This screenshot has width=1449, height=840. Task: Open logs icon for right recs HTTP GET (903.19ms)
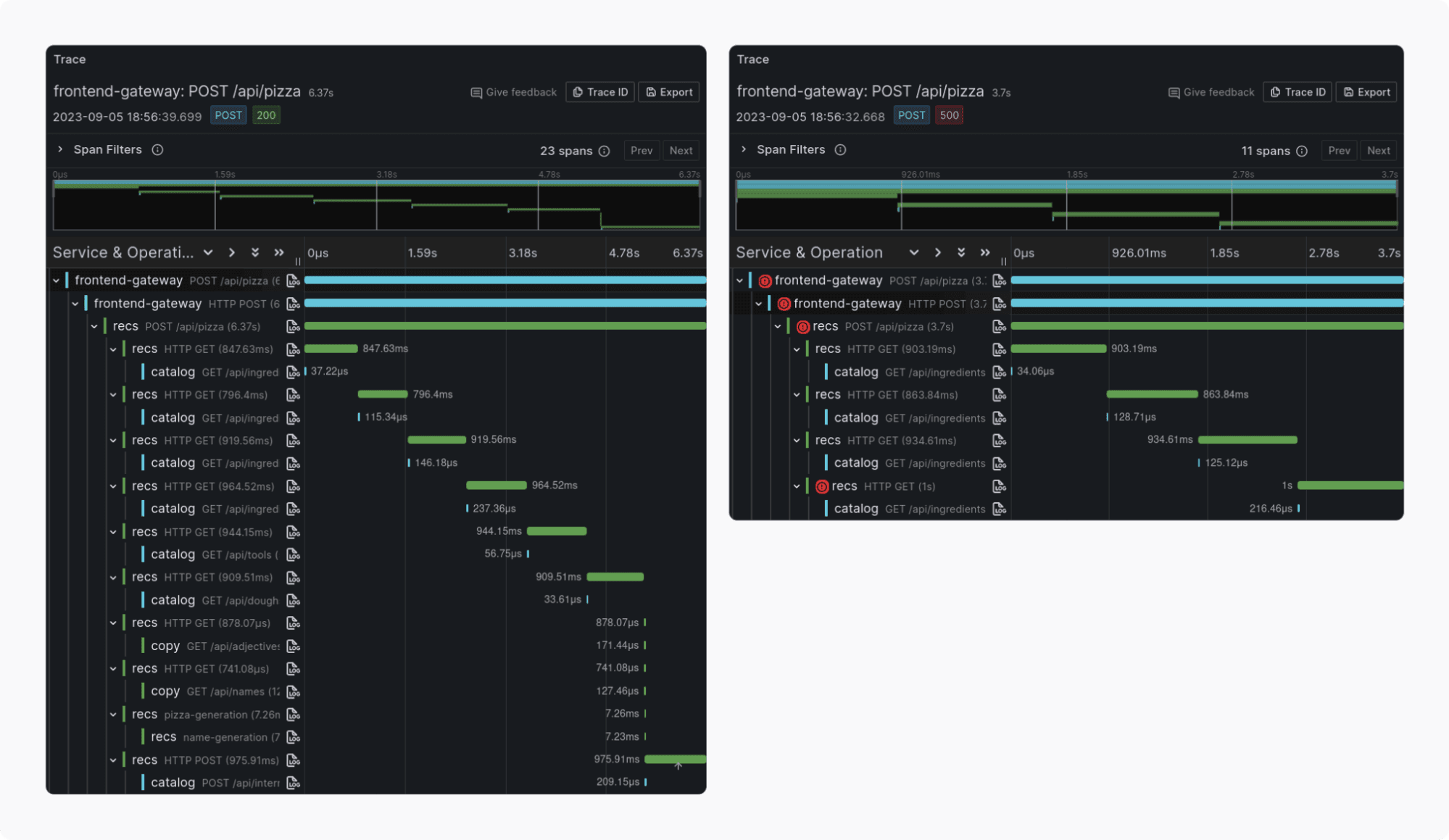click(999, 349)
